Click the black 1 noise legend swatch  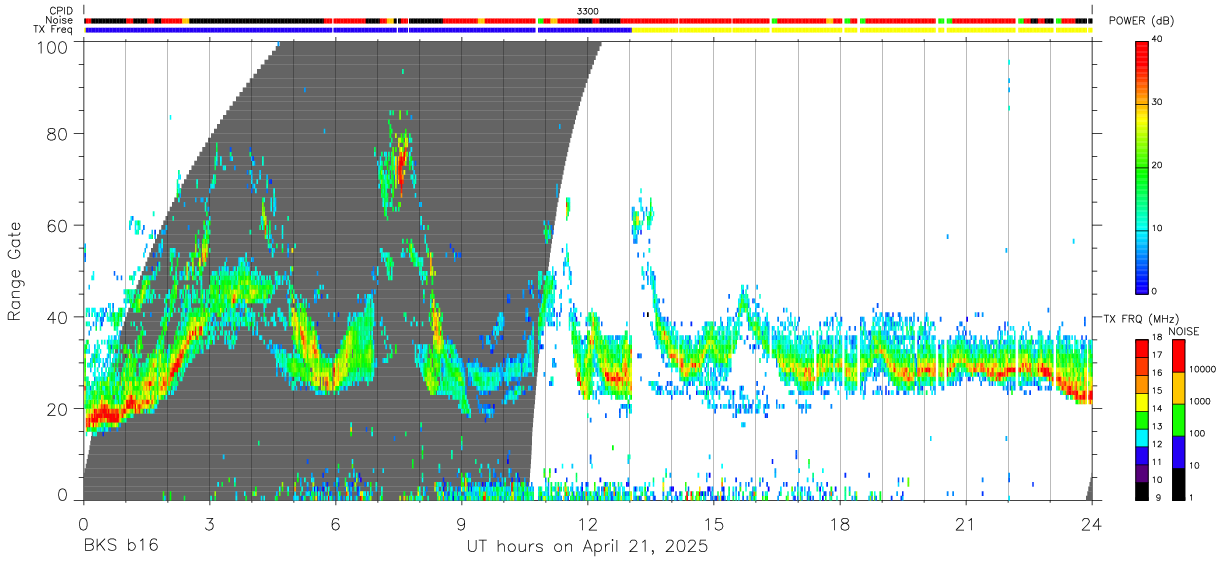click(1177, 484)
